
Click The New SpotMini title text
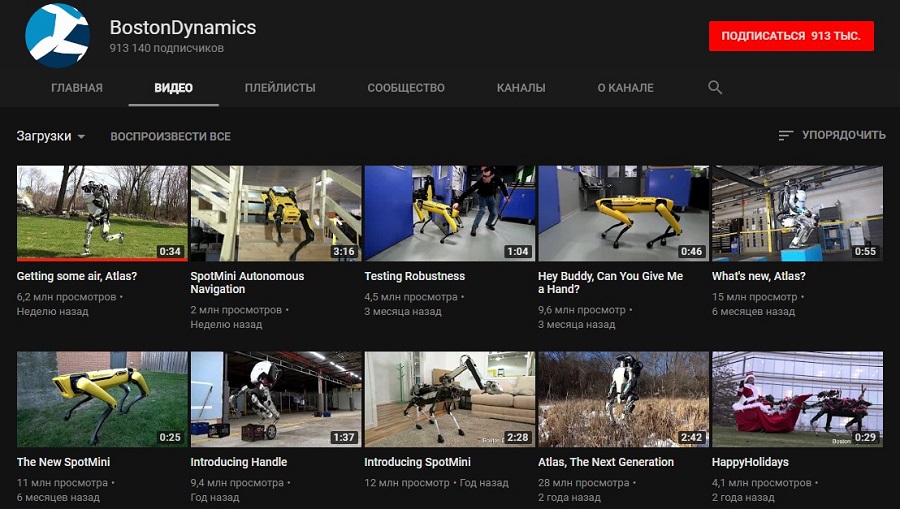[63, 462]
